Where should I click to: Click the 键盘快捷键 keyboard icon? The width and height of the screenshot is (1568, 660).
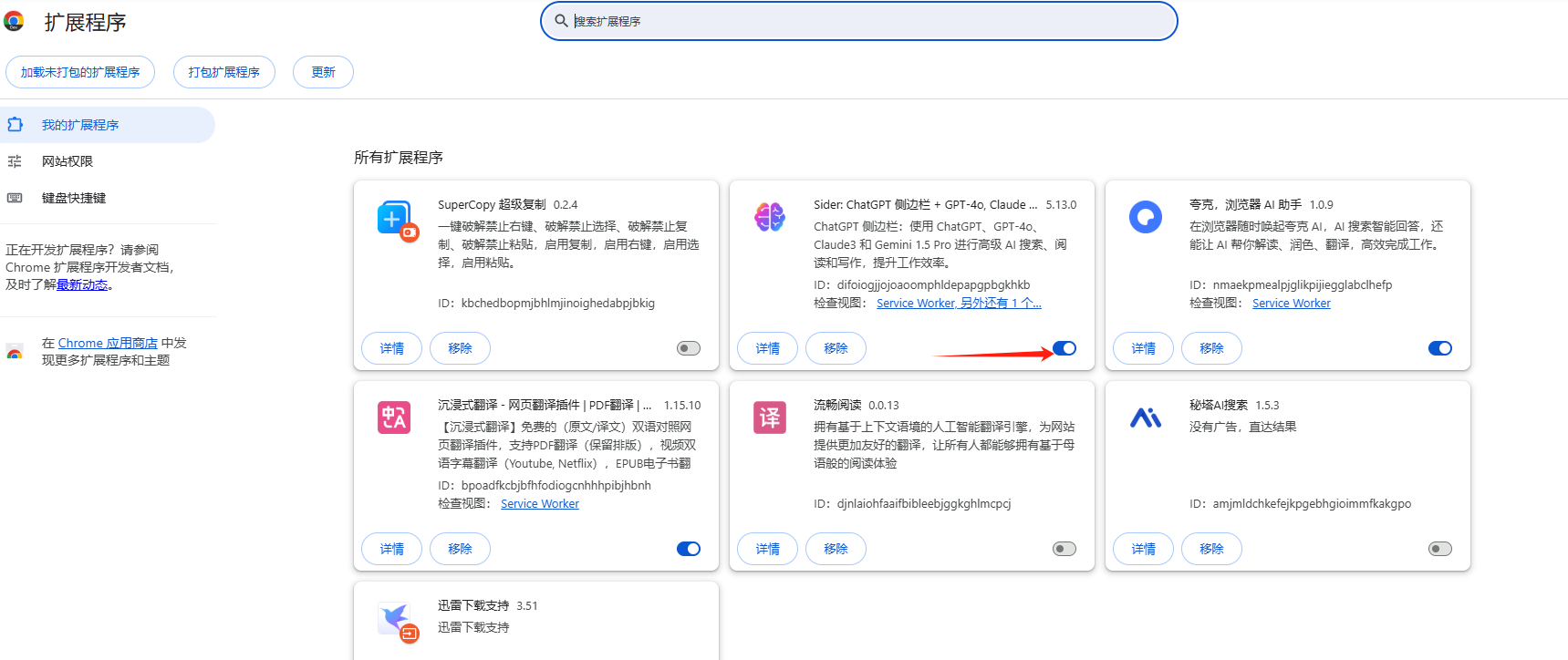coord(15,198)
